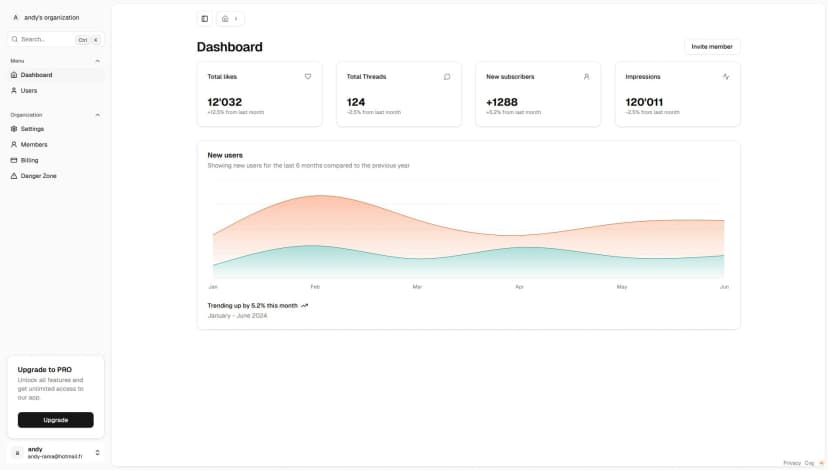Click the 12'032 Total likes value
Viewport: 828px width, 470px height.
coord(224,102)
